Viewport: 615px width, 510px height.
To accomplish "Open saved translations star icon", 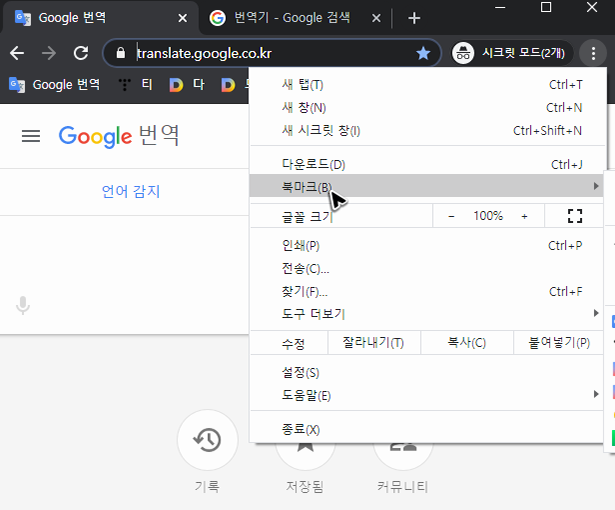I will [305, 446].
